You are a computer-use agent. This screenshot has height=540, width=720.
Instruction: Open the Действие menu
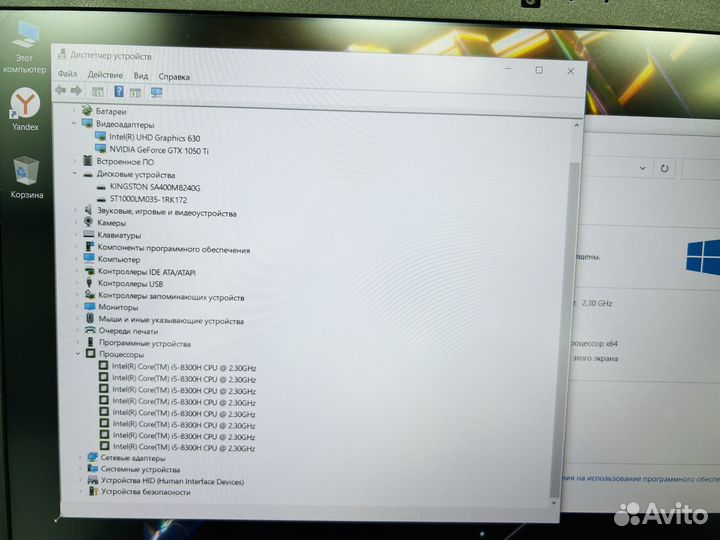pos(105,74)
